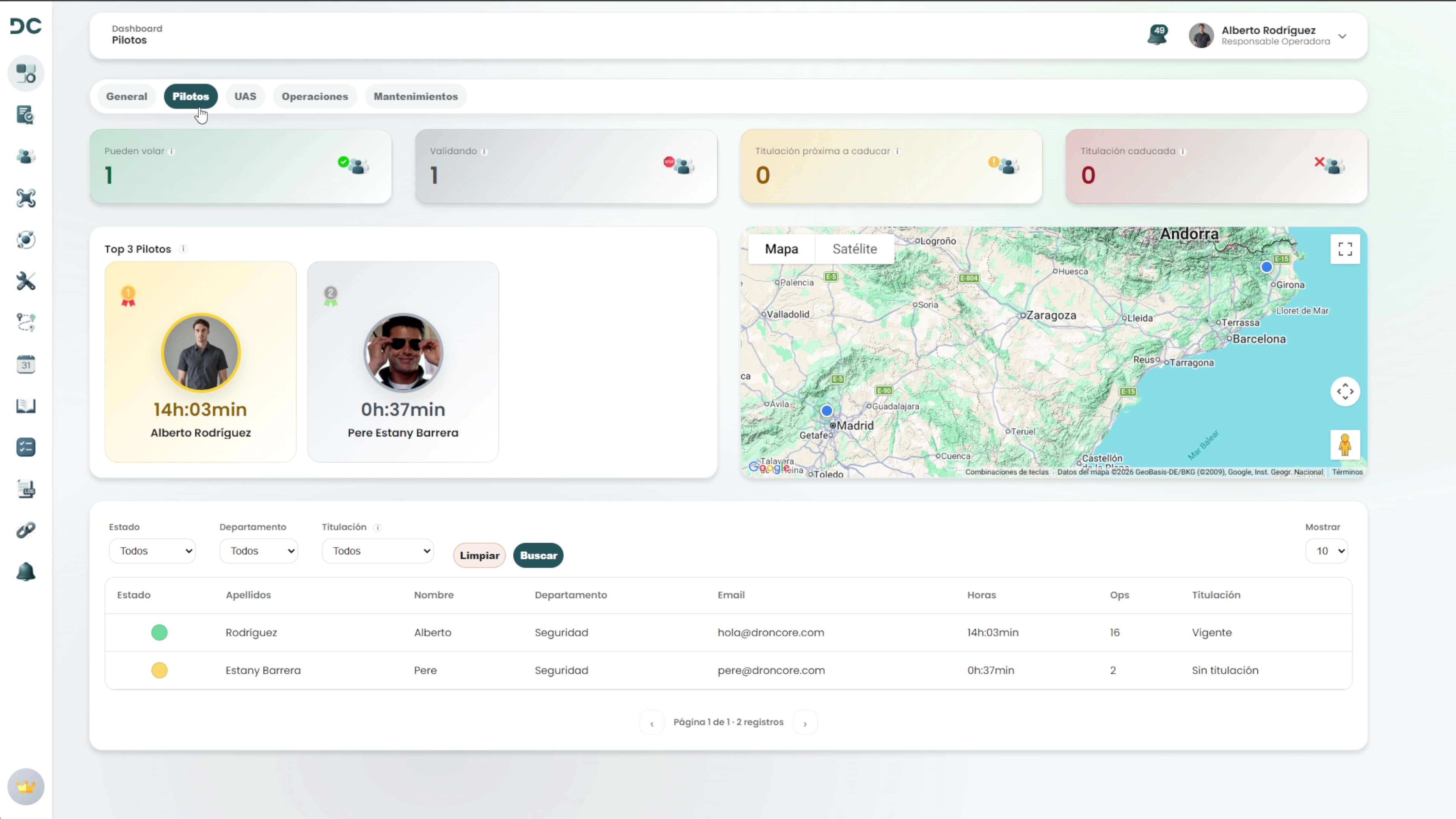This screenshot has width=1456, height=819.
Task: Open notifications bell with 49 badge
Action: (x=1158, y=35)
